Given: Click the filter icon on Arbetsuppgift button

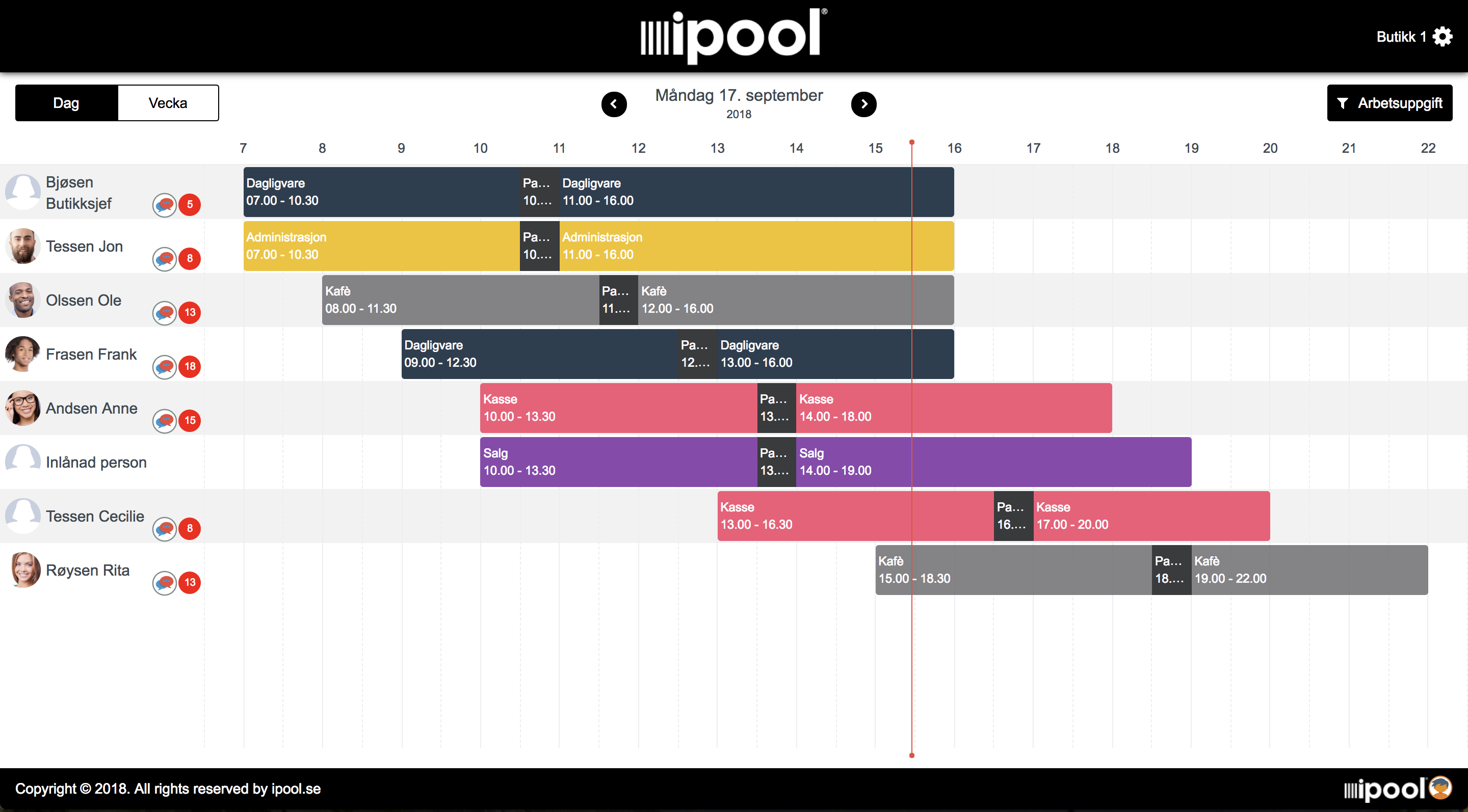Looking at the screenshot, I should pyautogui.click(x=1343, y=102).
